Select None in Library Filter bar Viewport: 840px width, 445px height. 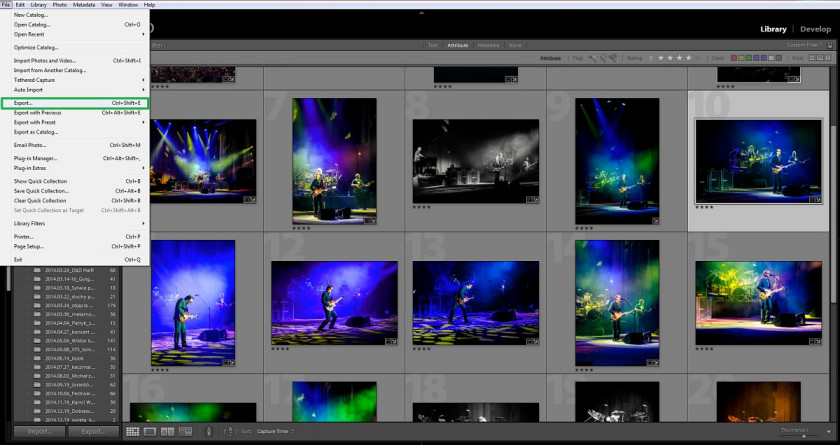point(515,46)
